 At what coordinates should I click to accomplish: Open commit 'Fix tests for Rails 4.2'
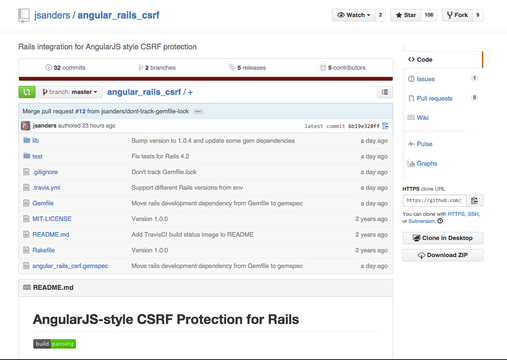[160, 156]
